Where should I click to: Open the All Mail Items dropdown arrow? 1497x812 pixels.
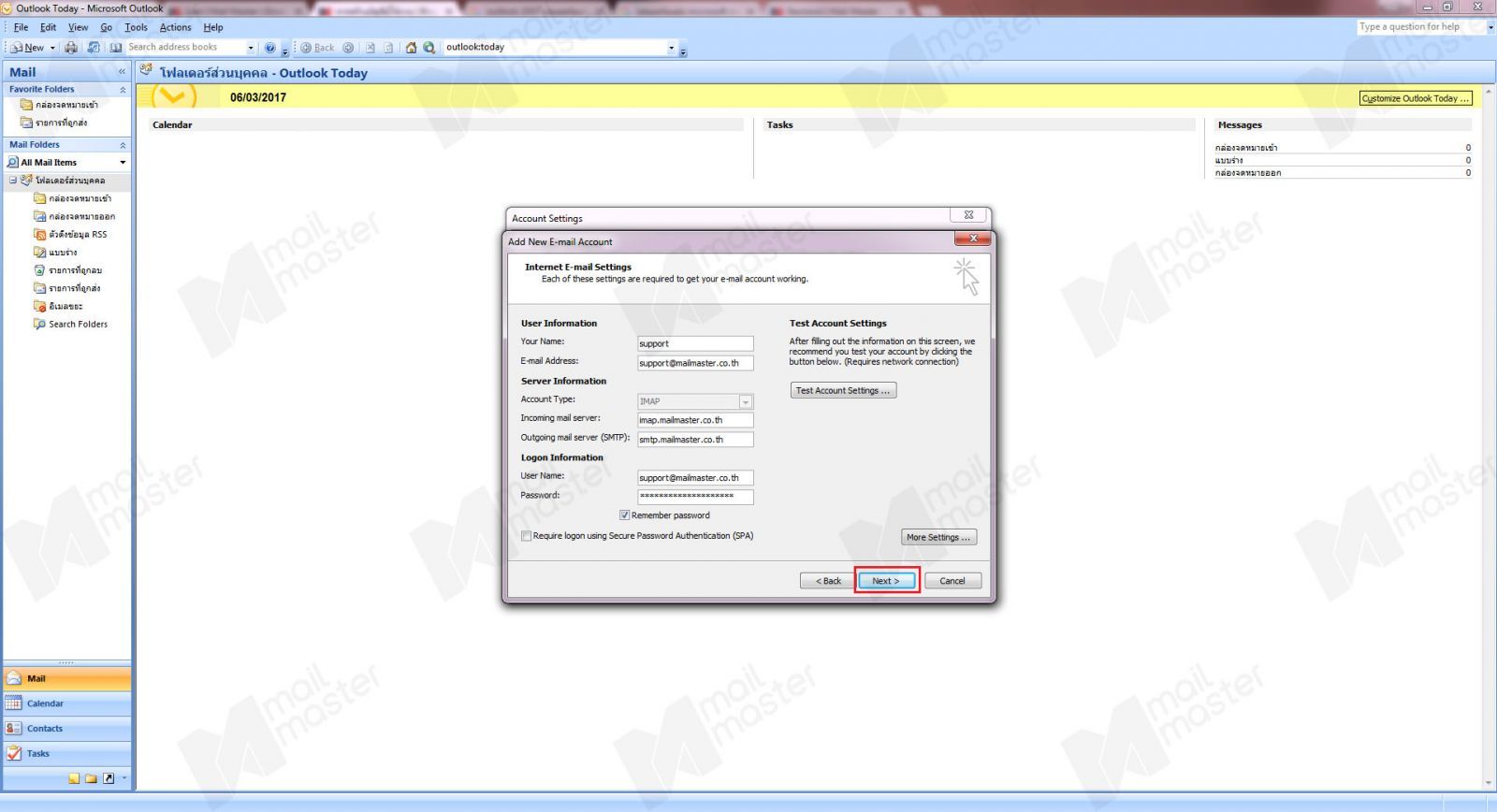(123, 163)
